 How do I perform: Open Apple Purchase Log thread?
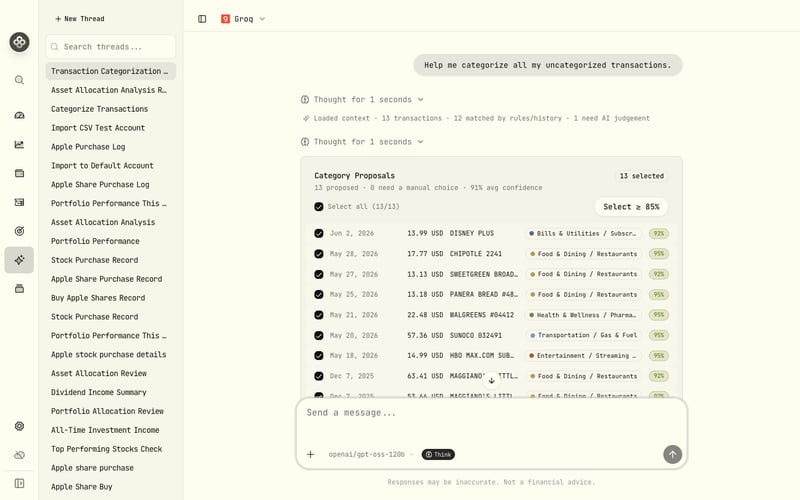pos(110,146)
